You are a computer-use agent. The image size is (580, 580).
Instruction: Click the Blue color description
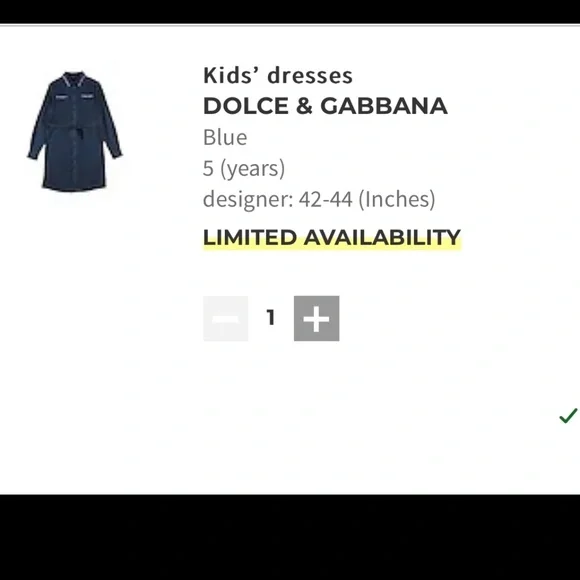pyautogui.click(x=225, y=138)
